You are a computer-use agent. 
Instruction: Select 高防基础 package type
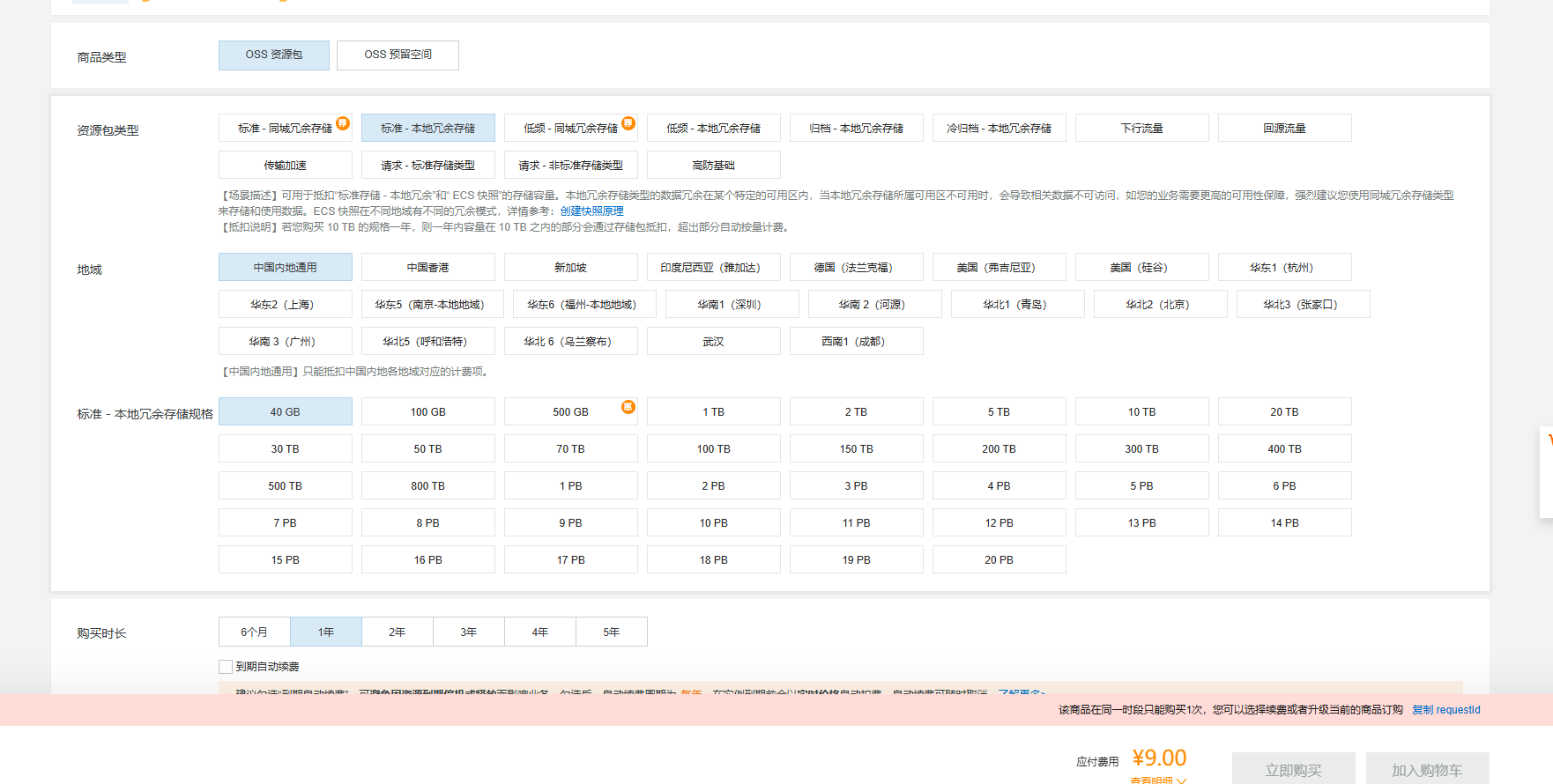[714, 166]
